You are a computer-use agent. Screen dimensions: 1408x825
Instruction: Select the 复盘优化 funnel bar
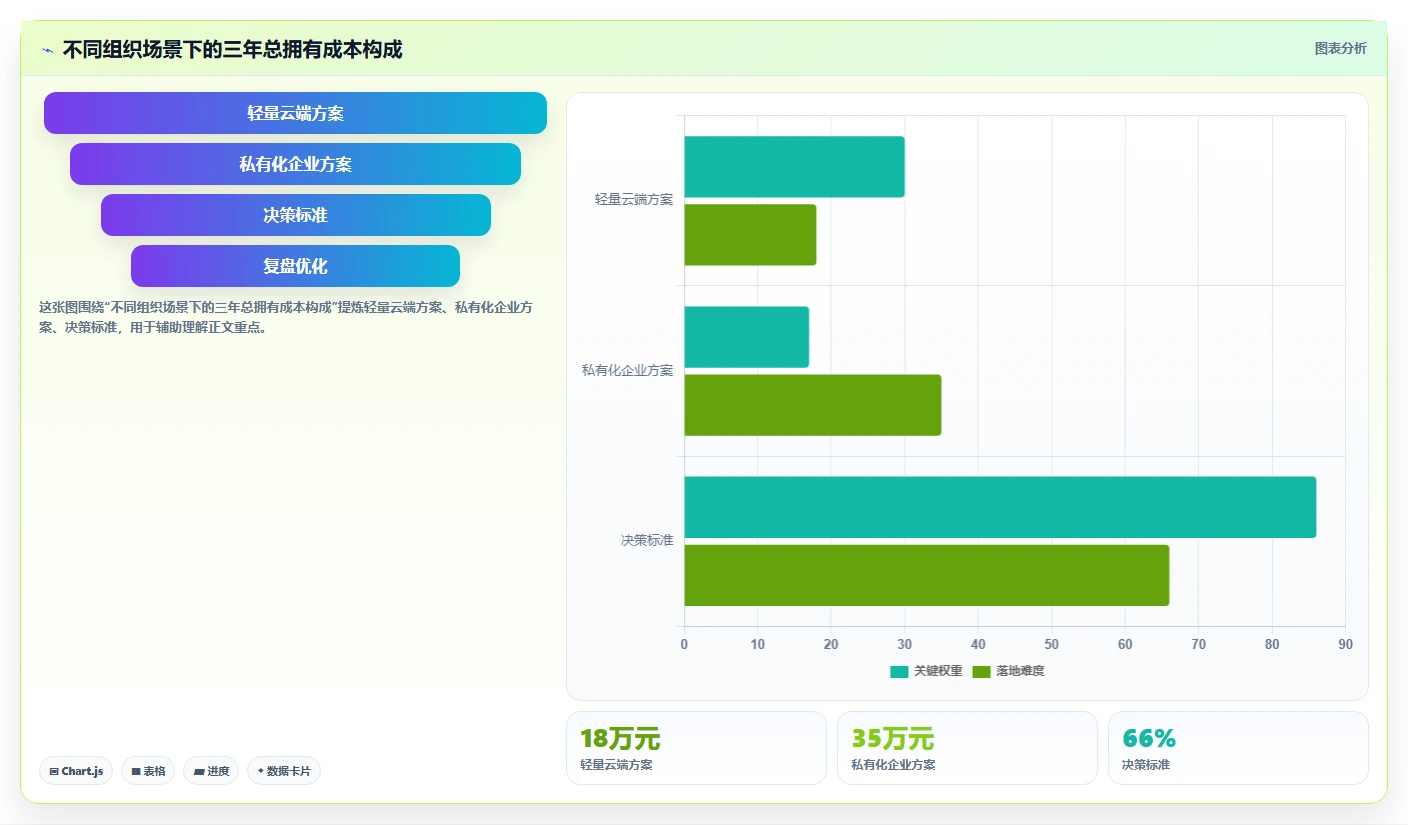point(295,266)
